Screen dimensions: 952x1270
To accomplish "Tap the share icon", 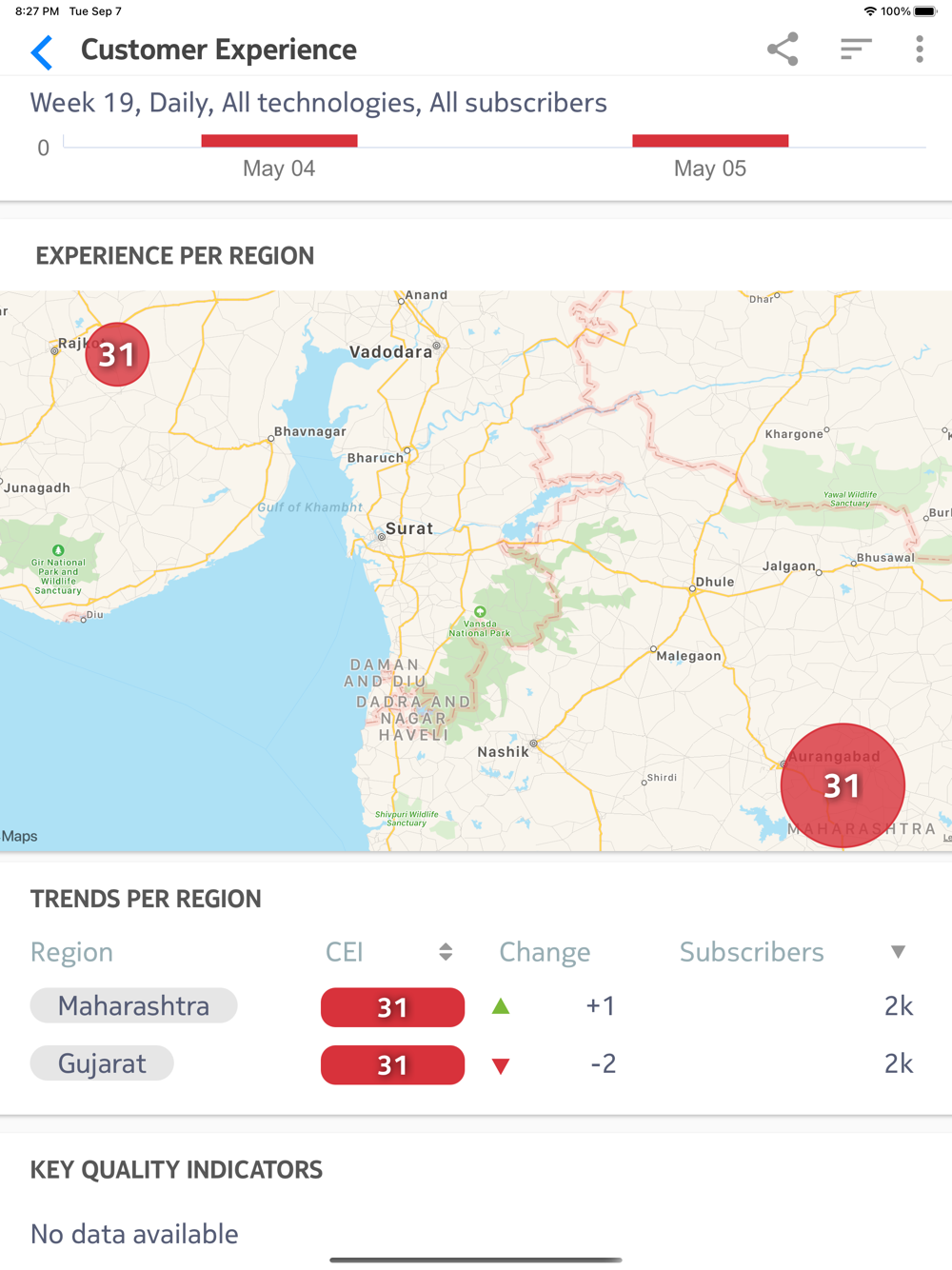I will tap(783, 50).
